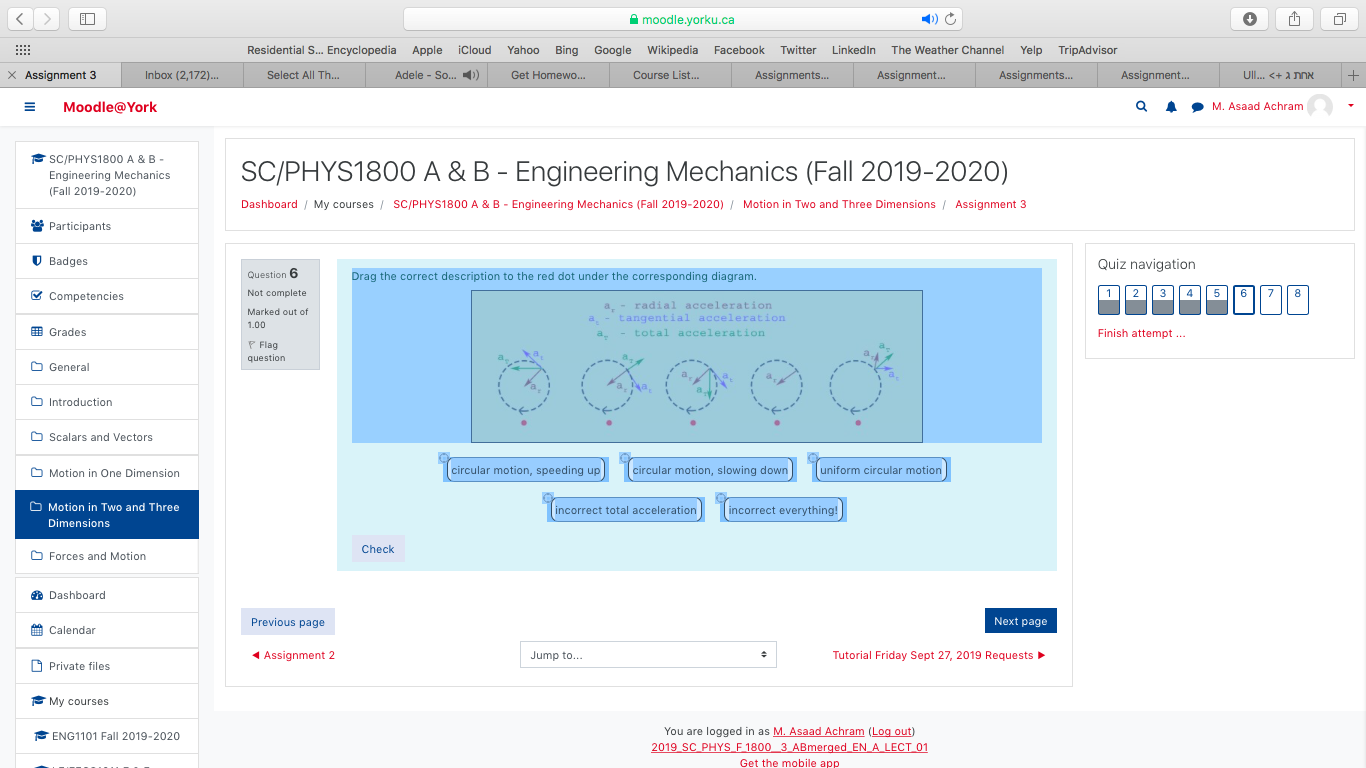Go forward with Safari forward arrow
The image size is (1366, 768).
coord(47,19)
